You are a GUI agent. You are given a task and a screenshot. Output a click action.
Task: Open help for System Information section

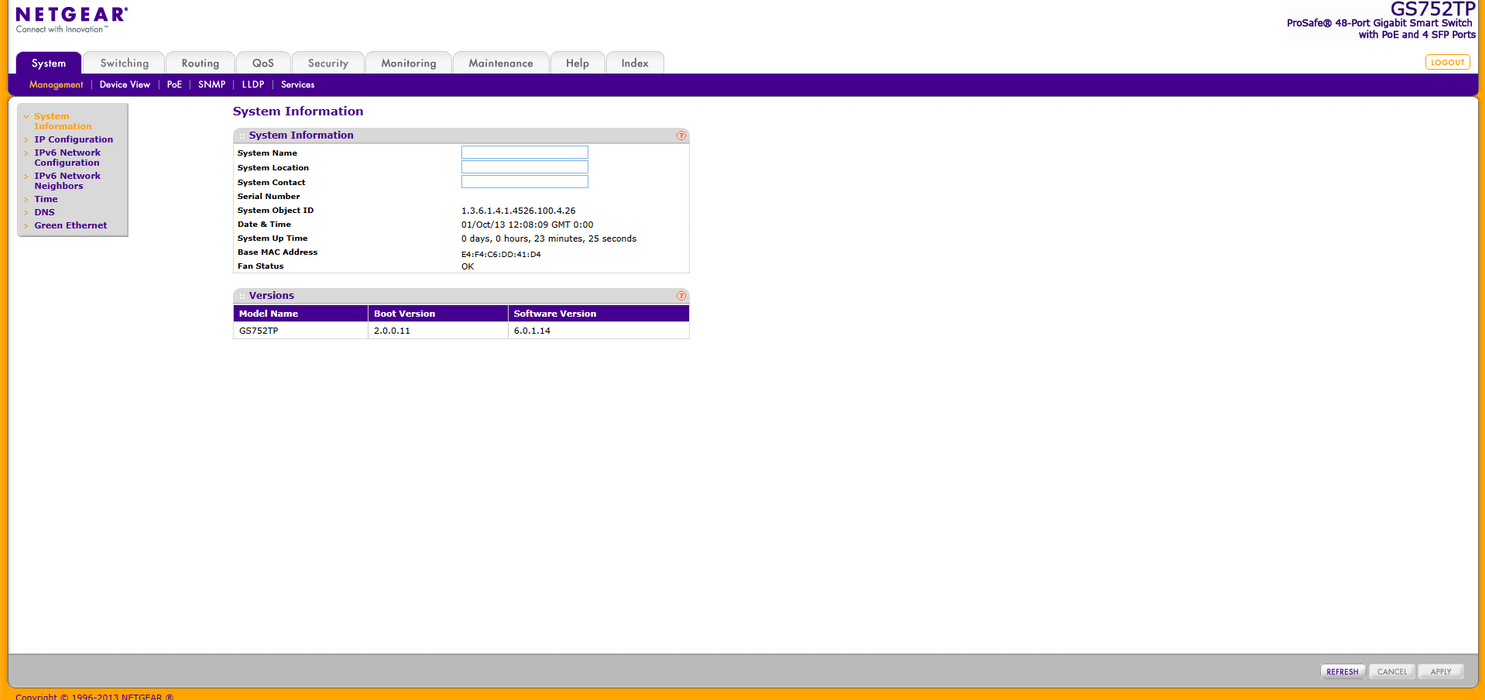(681, 135)
